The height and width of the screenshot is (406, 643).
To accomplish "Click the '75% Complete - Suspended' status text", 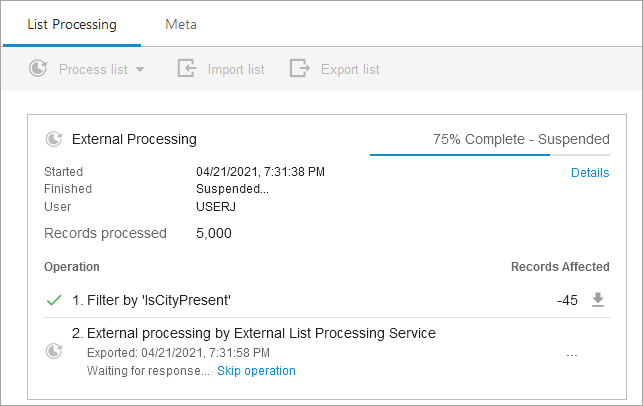I will [x=520, y=140].
